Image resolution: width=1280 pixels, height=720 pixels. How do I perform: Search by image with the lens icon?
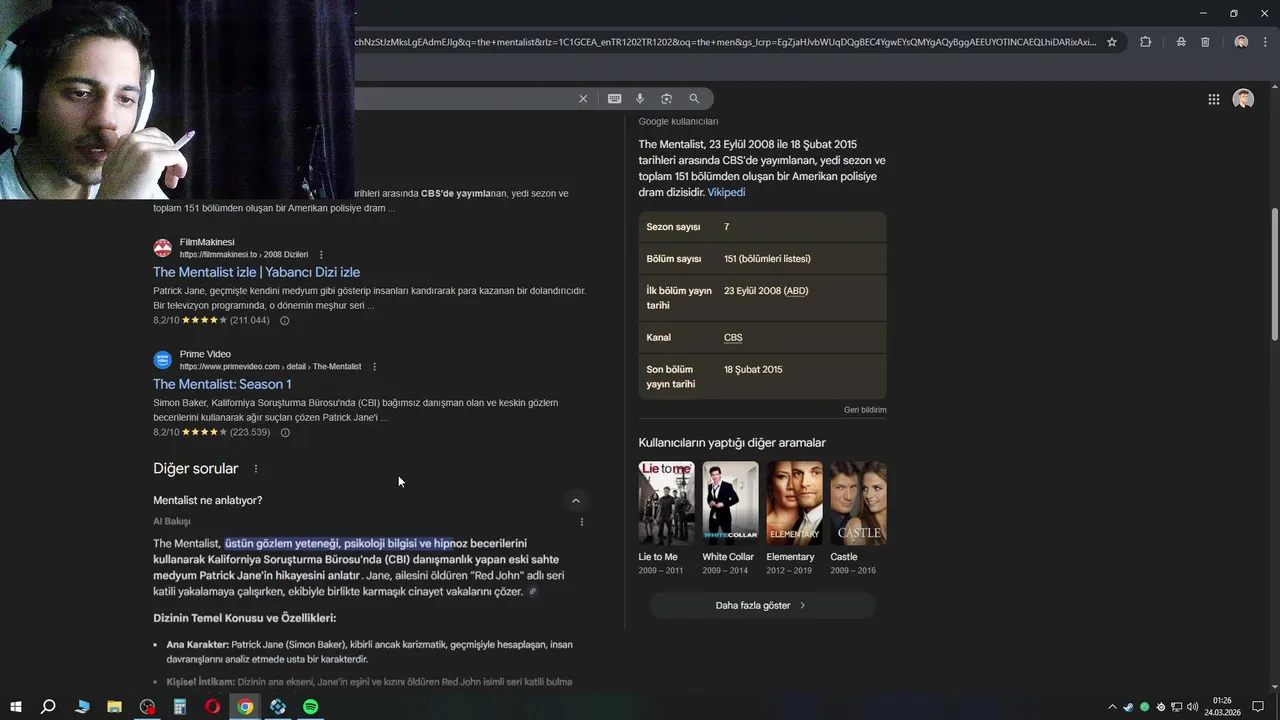[x=666, y=99]
